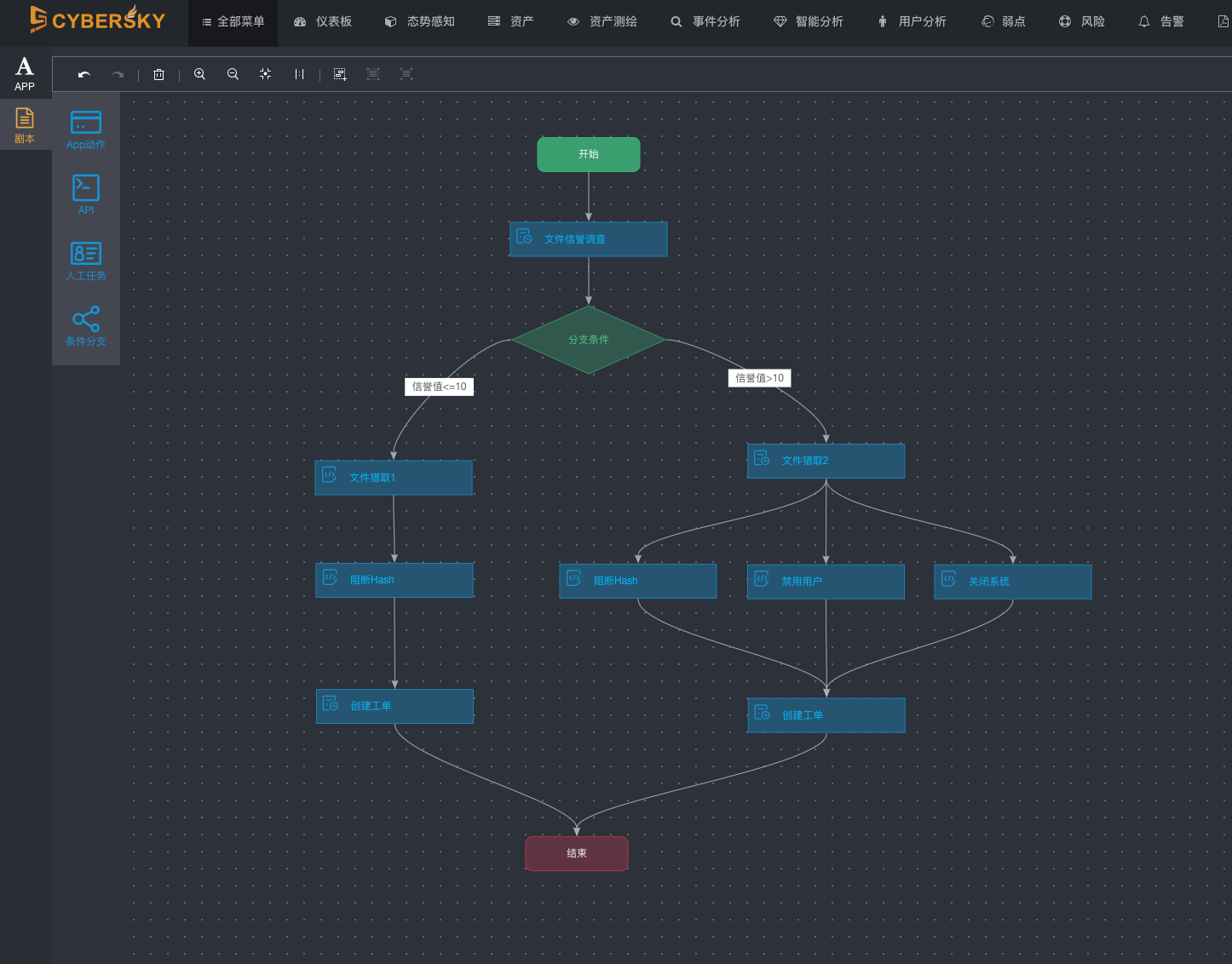This screenshot has height=964, width=1232.
Task: Select the 信誉值>10 edge label
Action: 759,378
